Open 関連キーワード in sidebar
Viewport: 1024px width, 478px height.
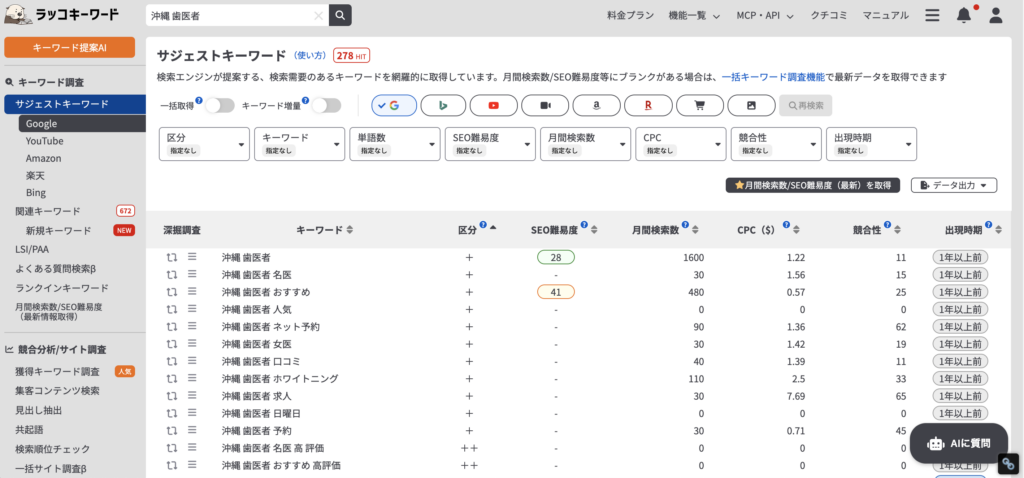coord(48,211)
